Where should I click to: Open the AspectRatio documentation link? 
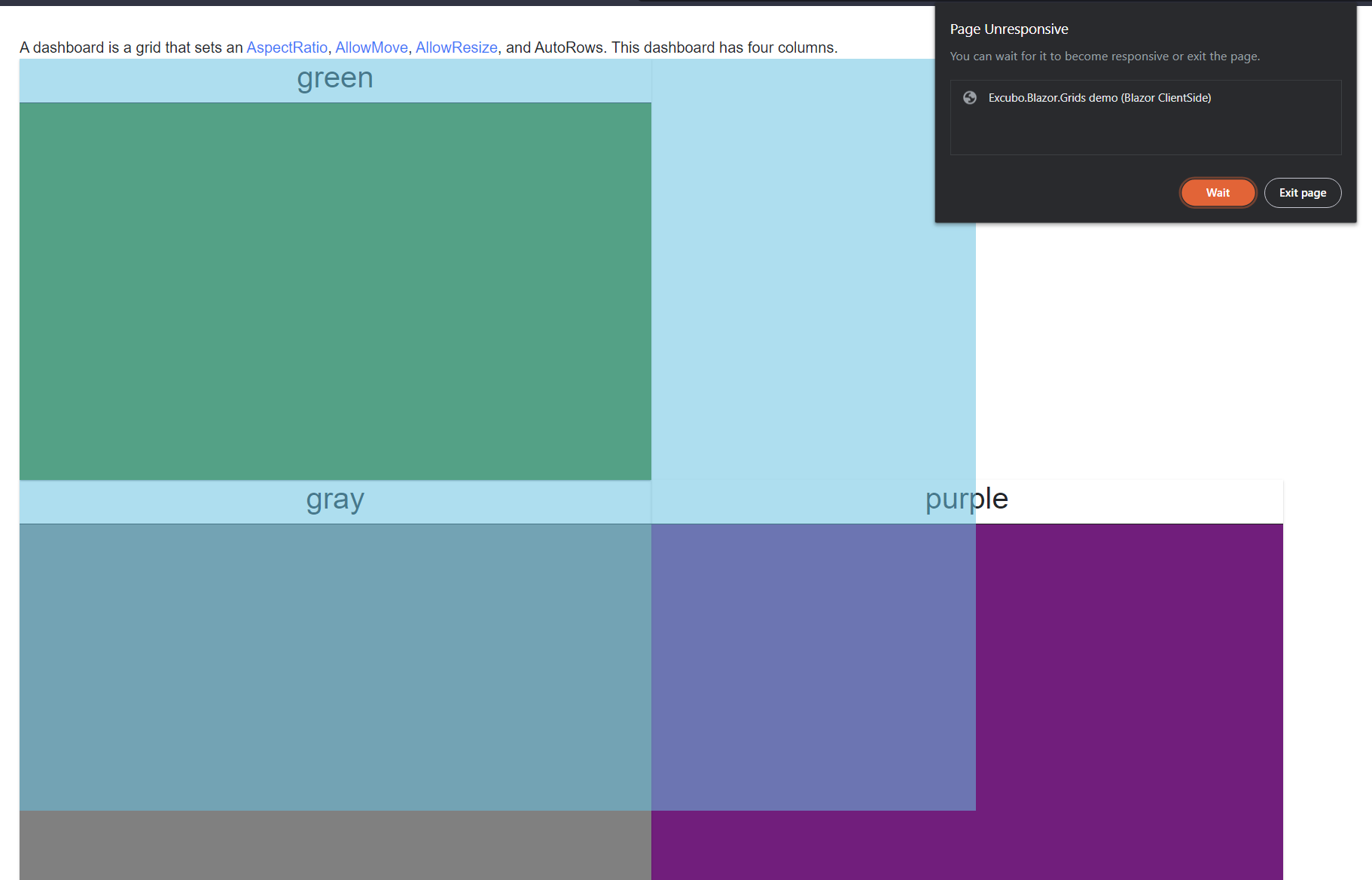pyautogui.click(x=287, y=47)
